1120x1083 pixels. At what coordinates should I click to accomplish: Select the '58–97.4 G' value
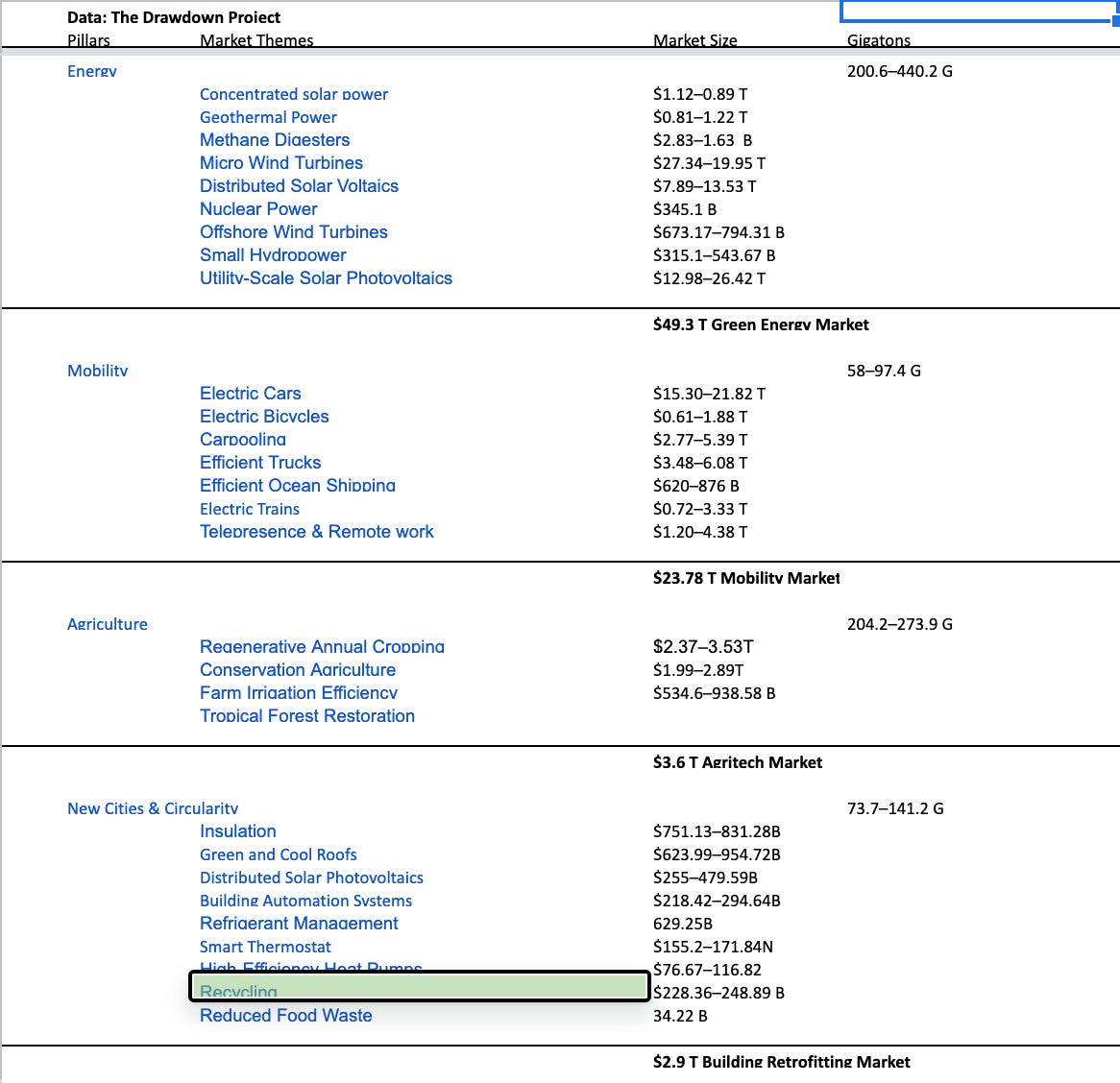[884, 371]
